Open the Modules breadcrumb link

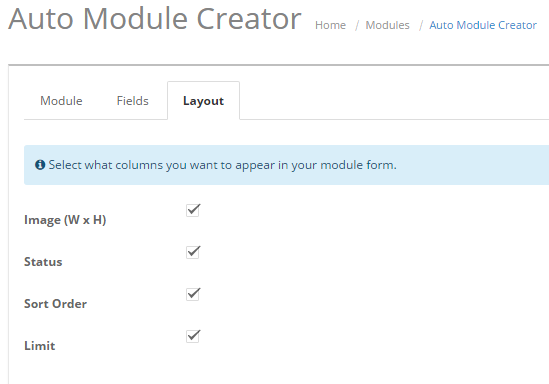[388, 25]
